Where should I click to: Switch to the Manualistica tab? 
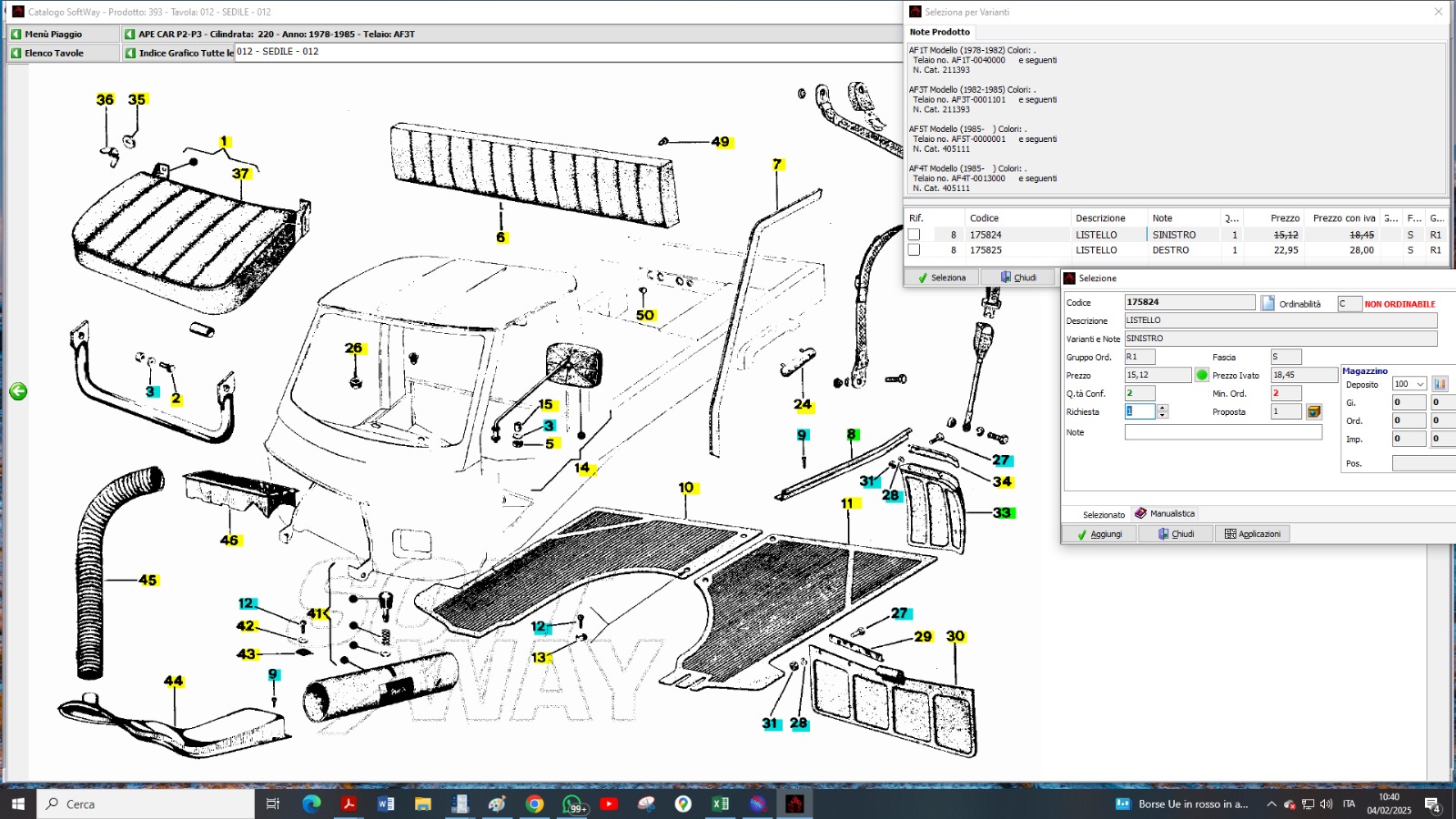pyautogui.click(x=1165, y=514)
